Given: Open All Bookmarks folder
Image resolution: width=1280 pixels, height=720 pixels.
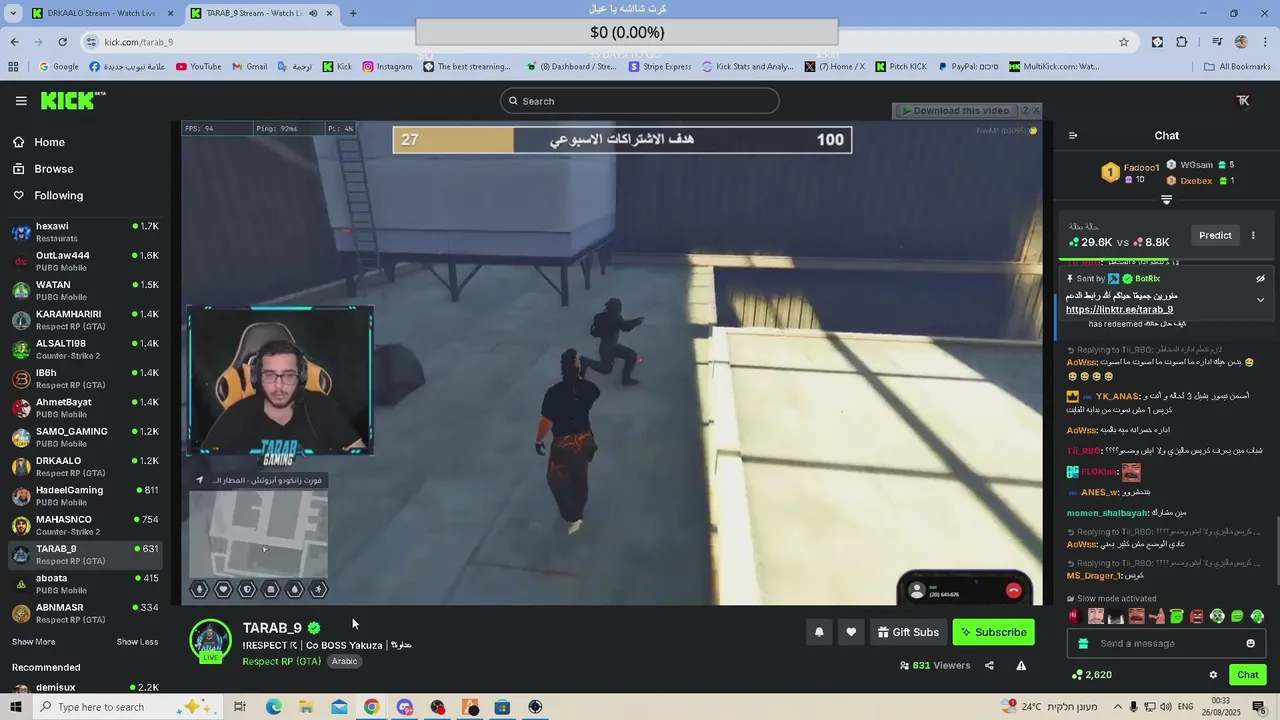Looking at the screenshot, I should (1237, 67).
